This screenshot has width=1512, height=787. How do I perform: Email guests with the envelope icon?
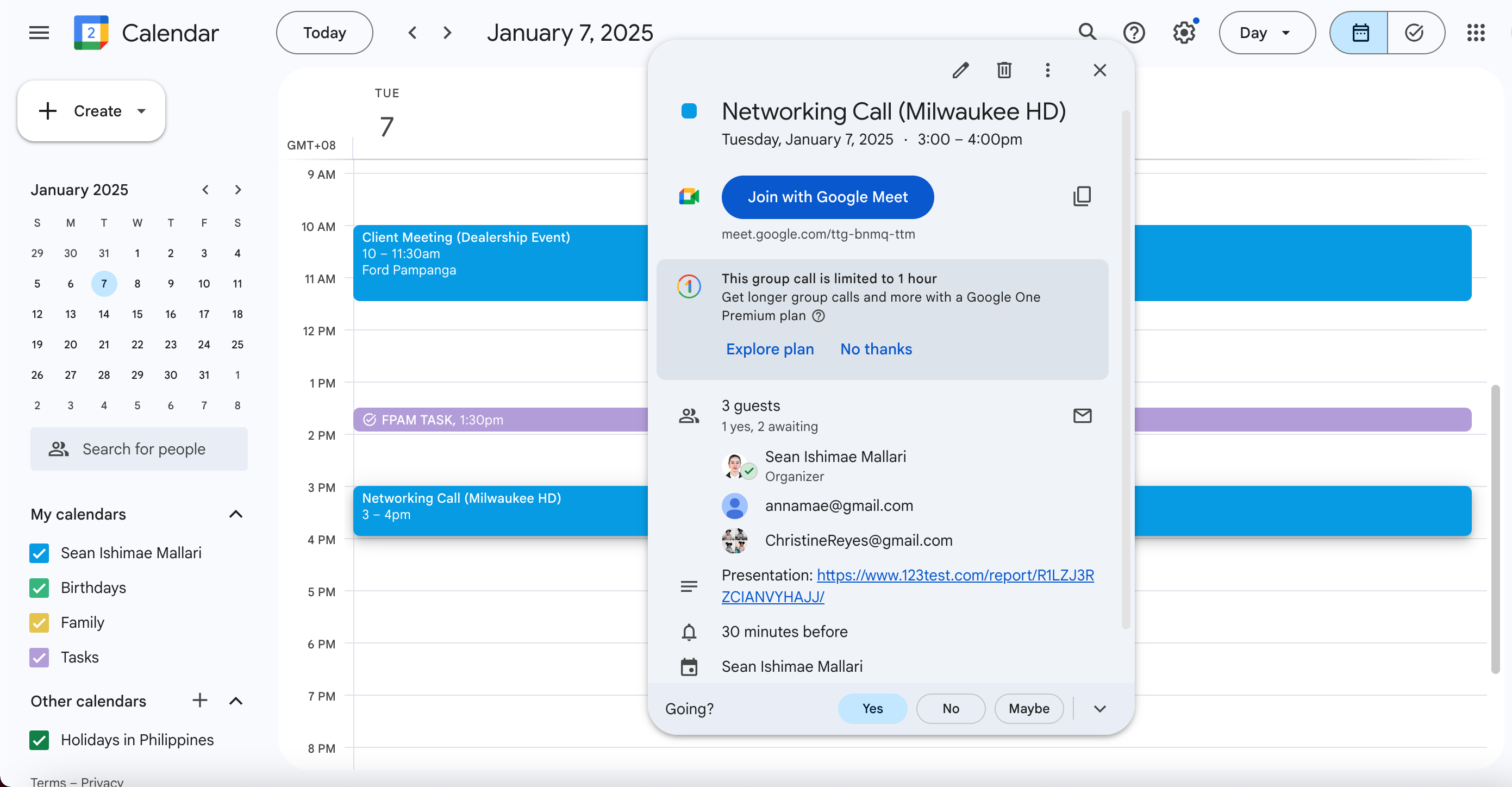coord(1082,415)
